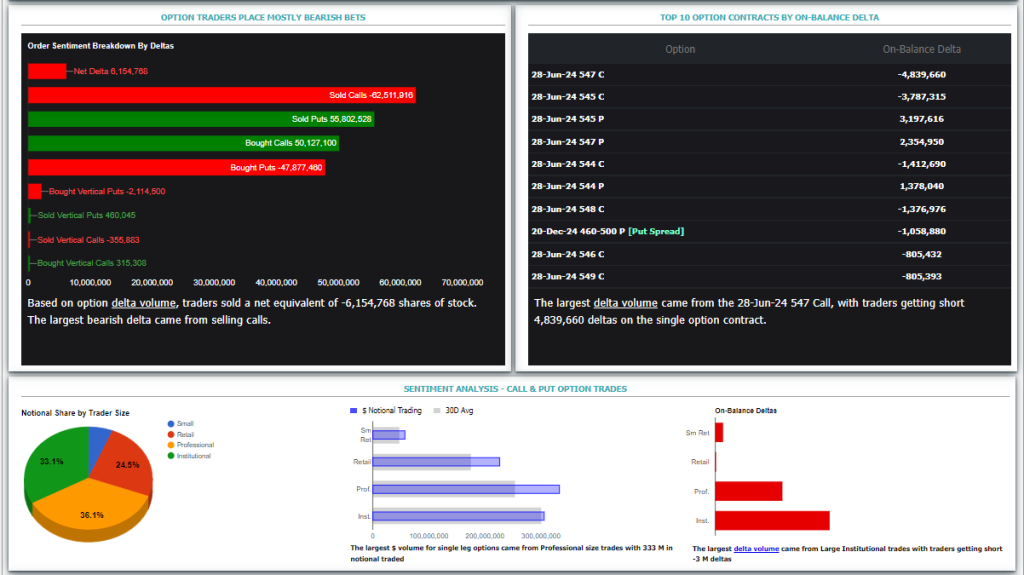Click the Sentiment Analysis section heading
This screenshot has height=575, width=1024.
[x=515, y=389]
